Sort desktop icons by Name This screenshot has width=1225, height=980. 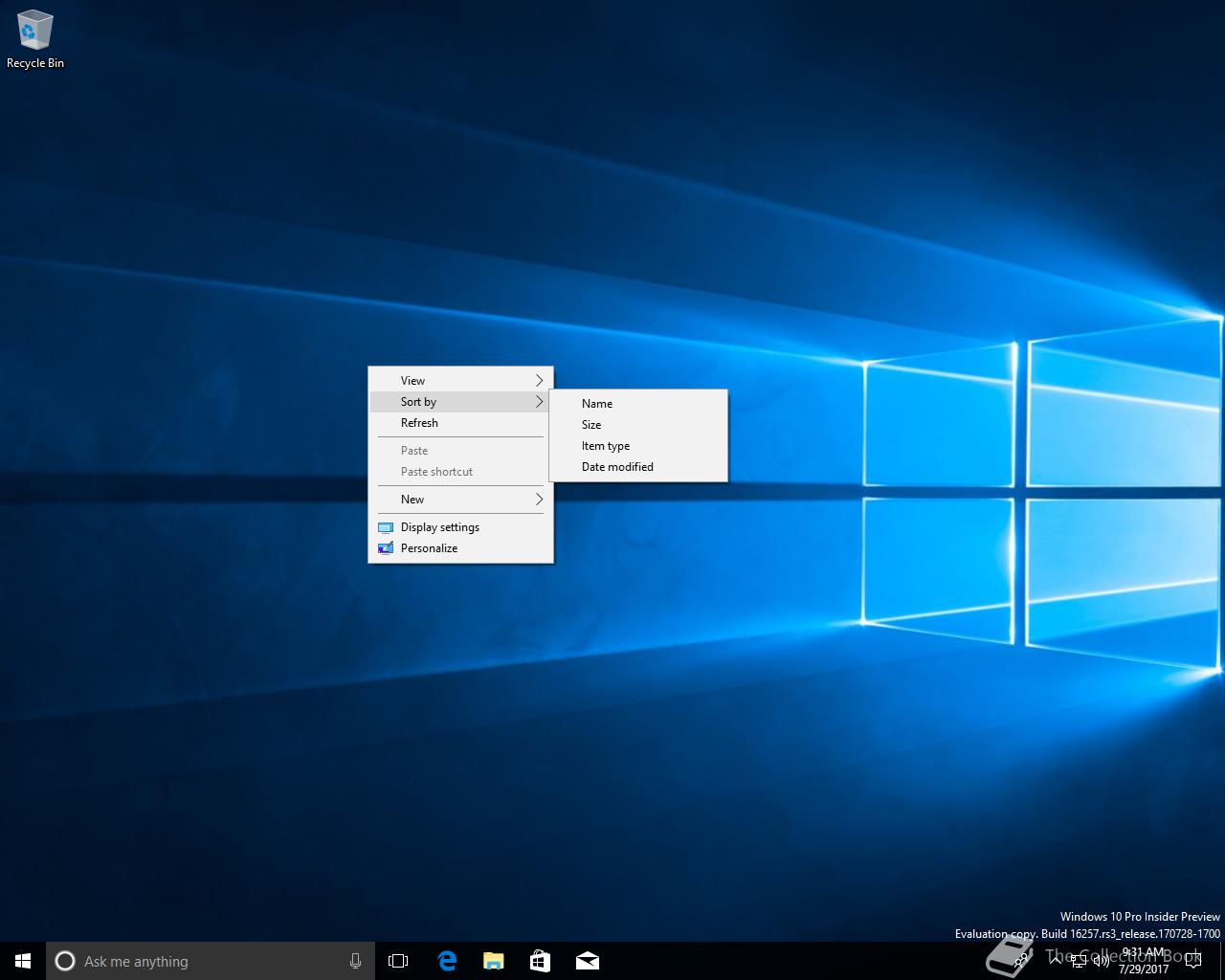638,404
